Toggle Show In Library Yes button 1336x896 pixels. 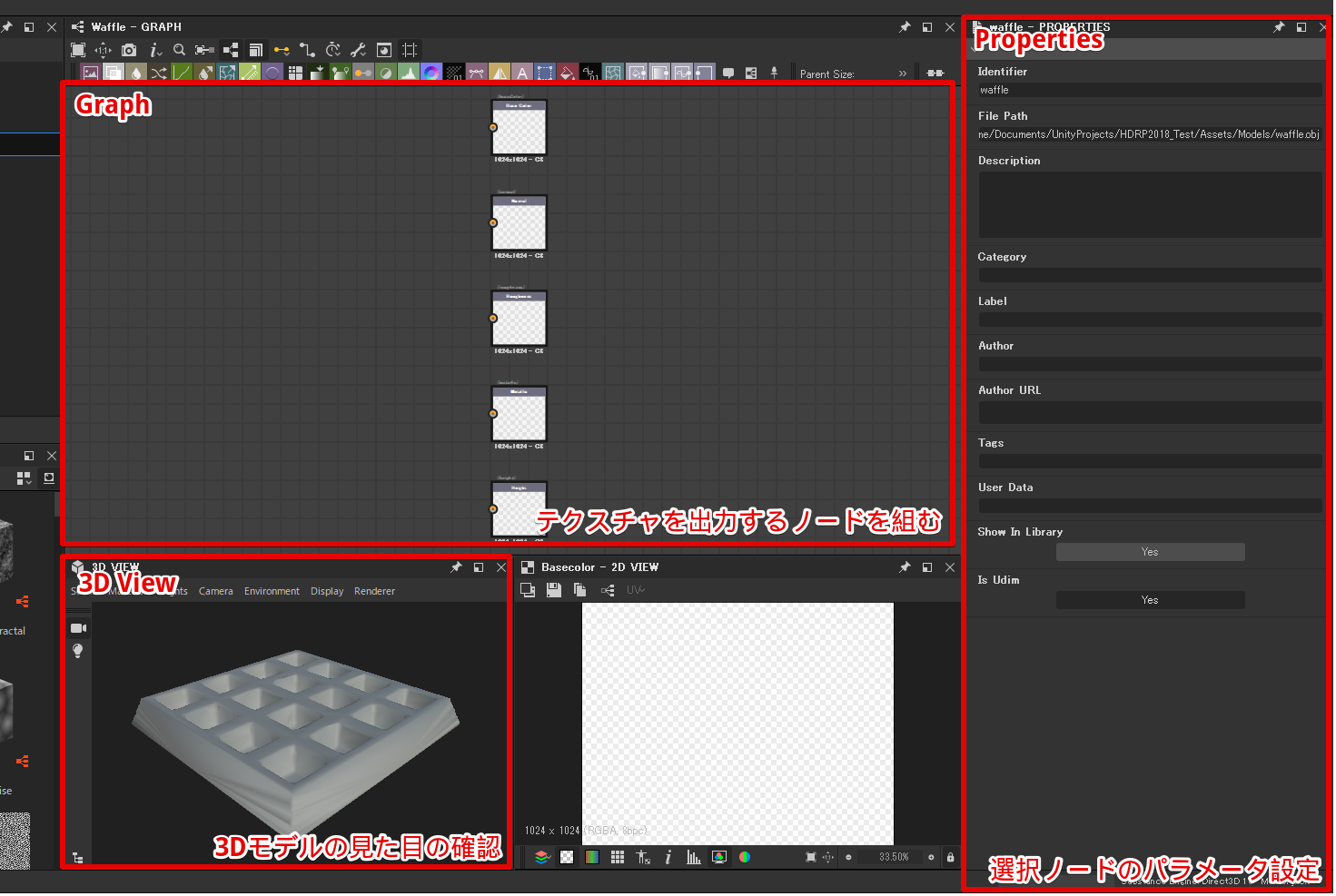click(x=1150, y=553)
